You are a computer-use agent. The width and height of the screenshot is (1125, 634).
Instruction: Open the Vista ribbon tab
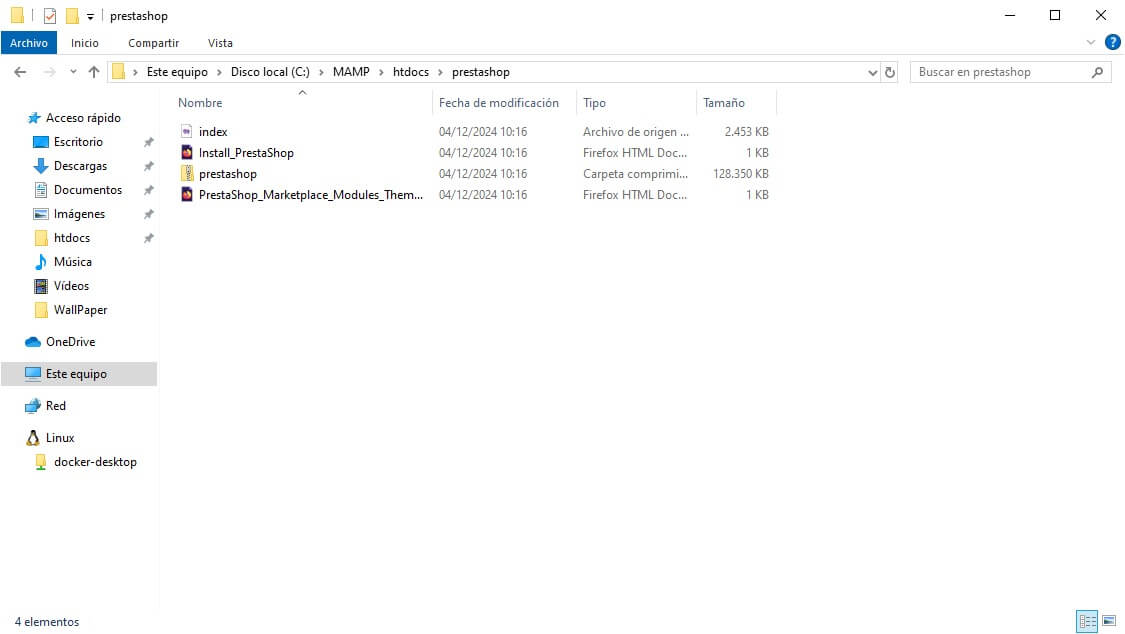220,43
